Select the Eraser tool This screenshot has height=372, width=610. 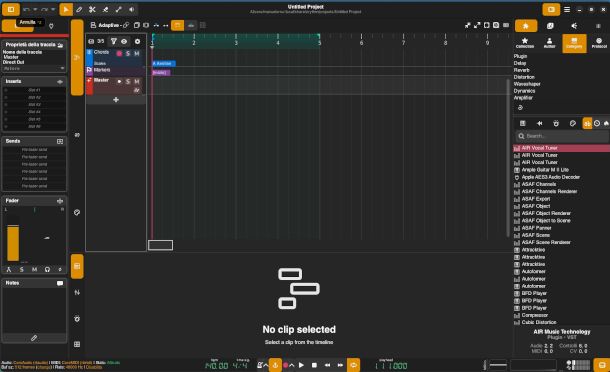tap(105, 9)
